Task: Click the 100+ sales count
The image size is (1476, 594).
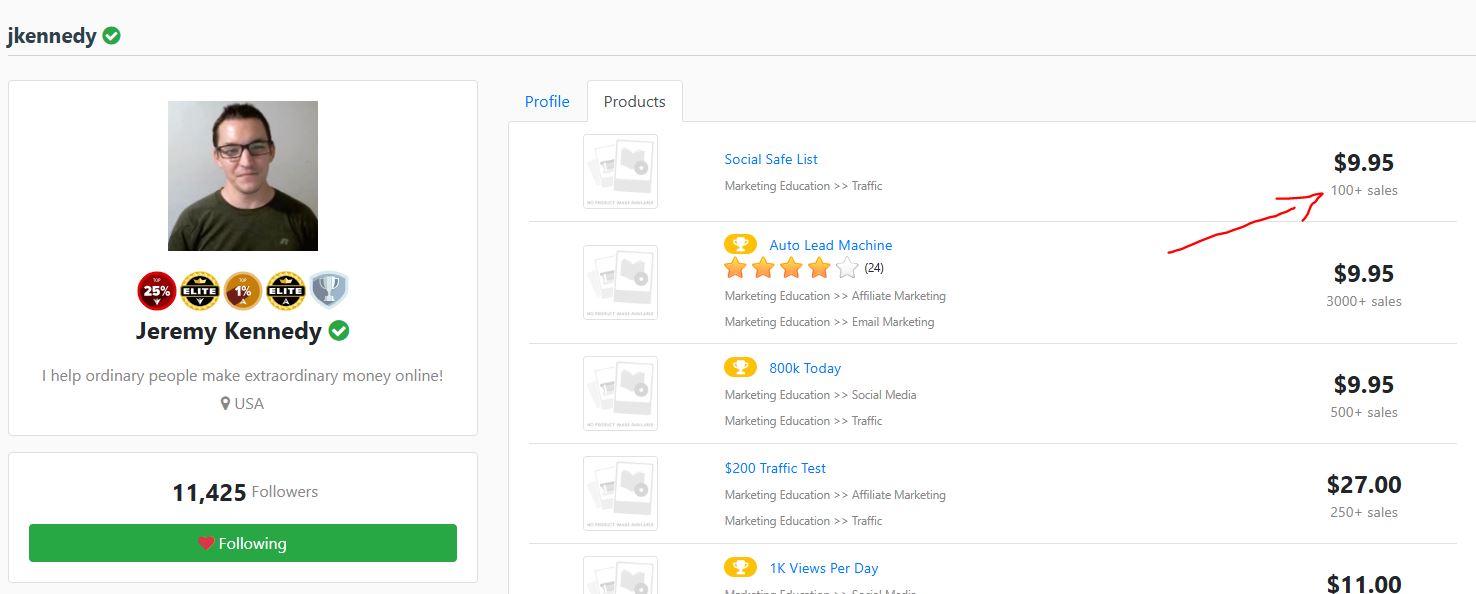Action: [1364, 190]
